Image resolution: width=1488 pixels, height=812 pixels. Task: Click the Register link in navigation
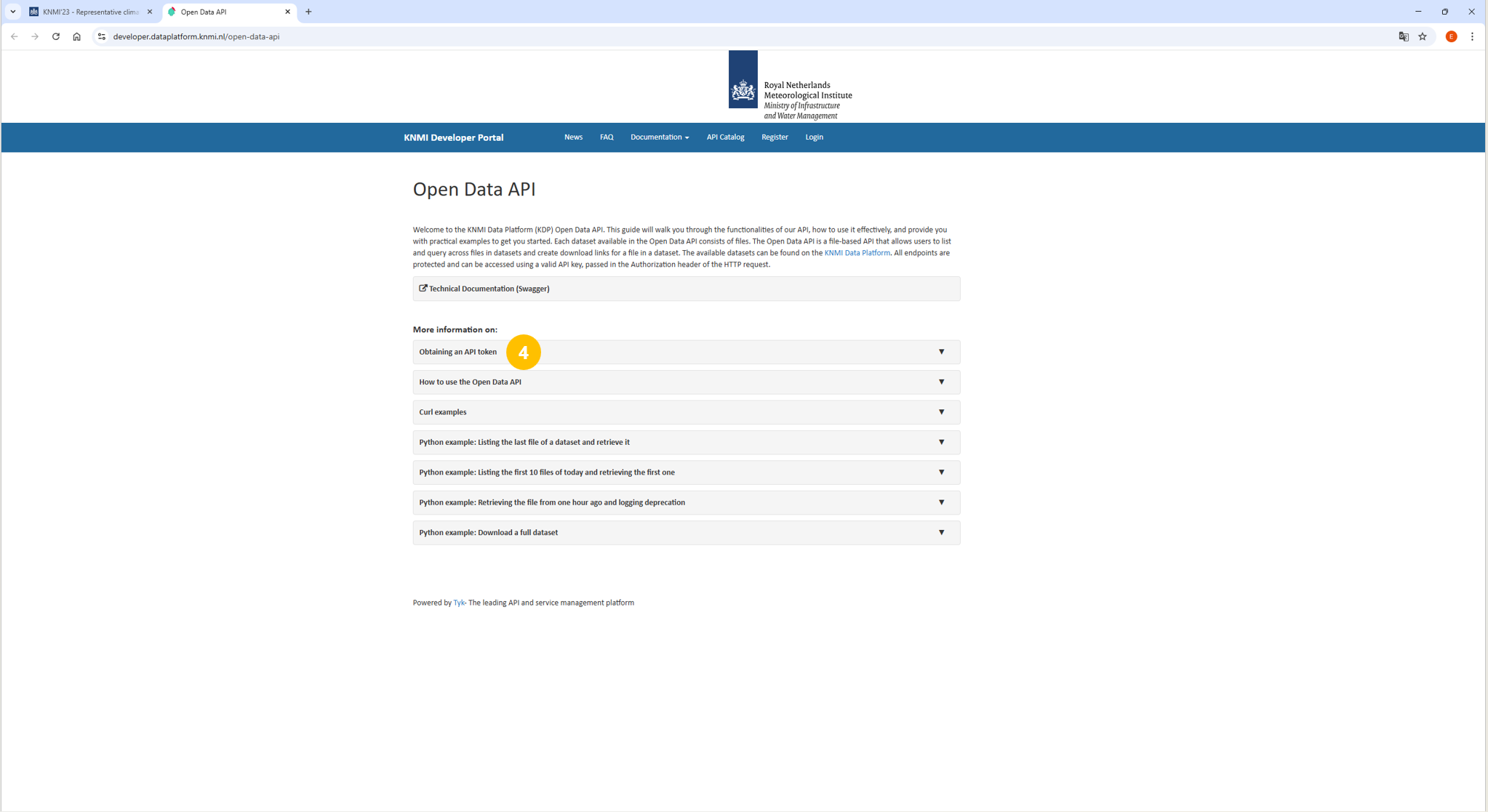pos(774,137)
